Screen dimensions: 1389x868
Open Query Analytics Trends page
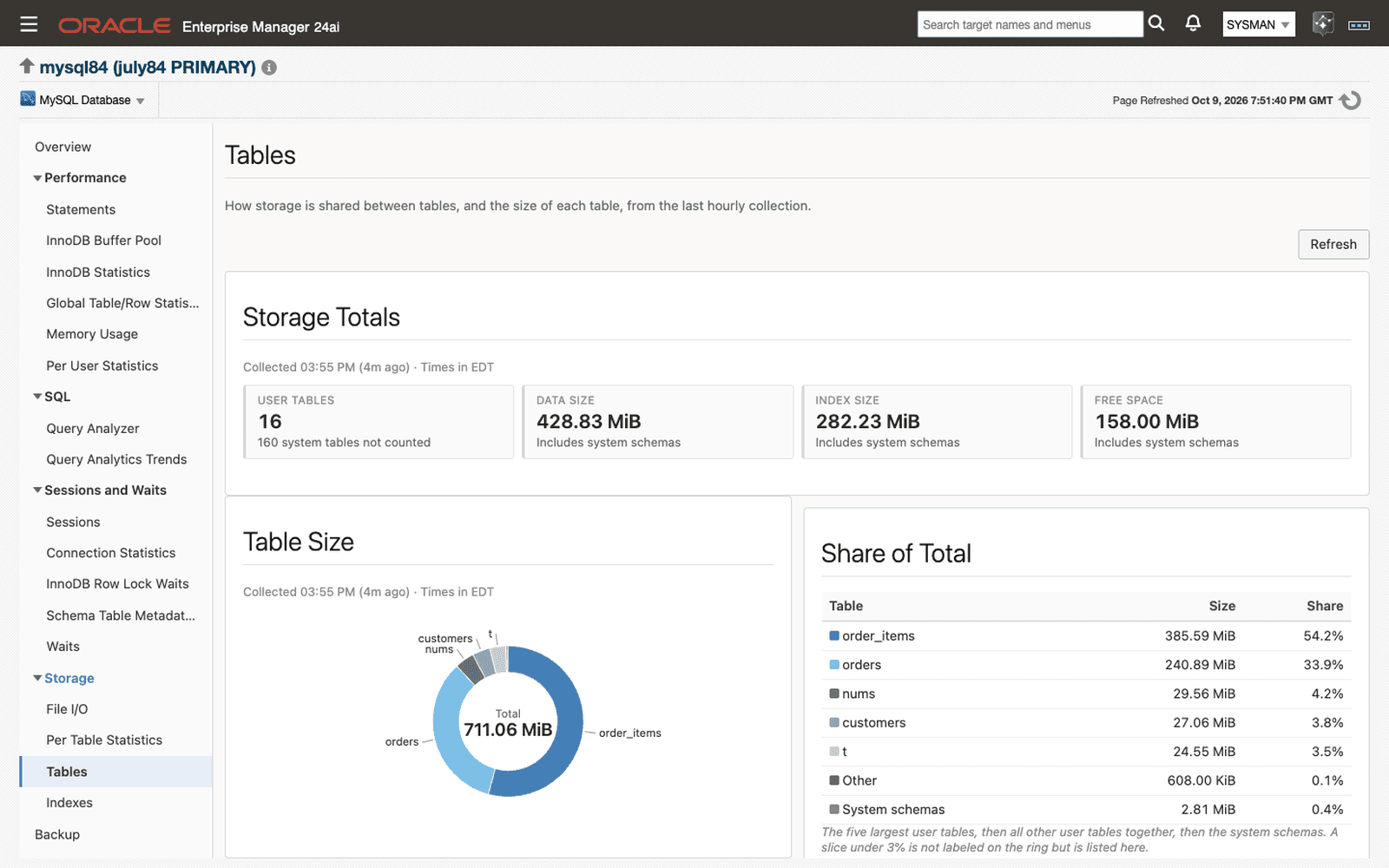click(116, 459)
